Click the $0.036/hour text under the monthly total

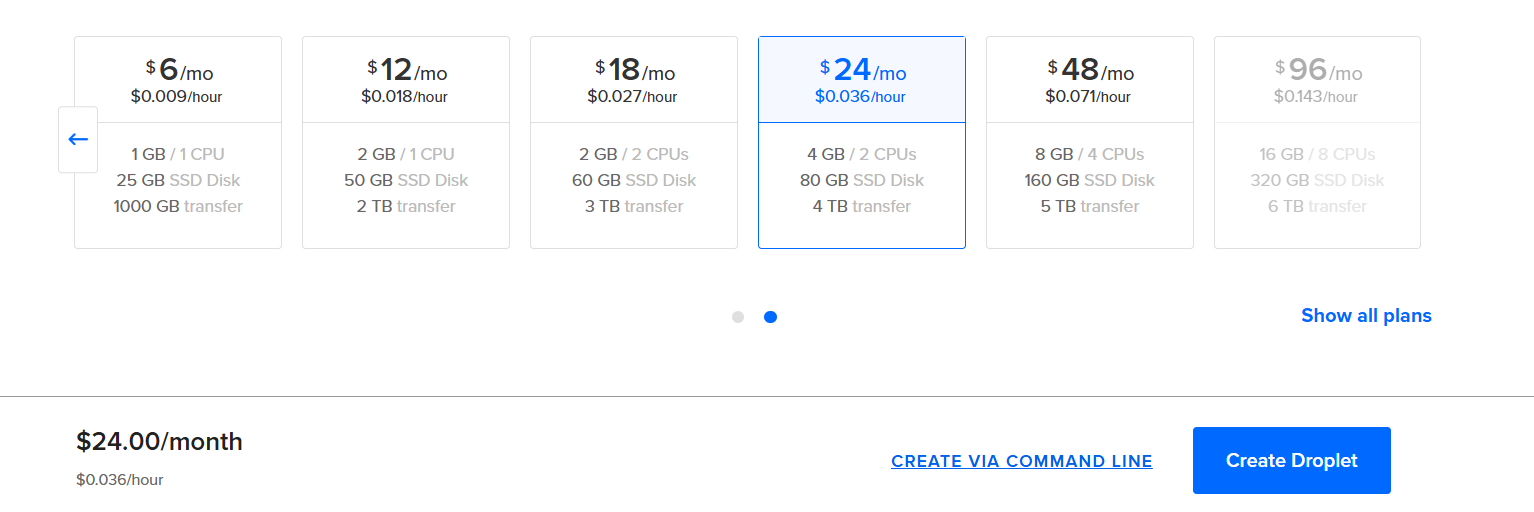(119, 480)
